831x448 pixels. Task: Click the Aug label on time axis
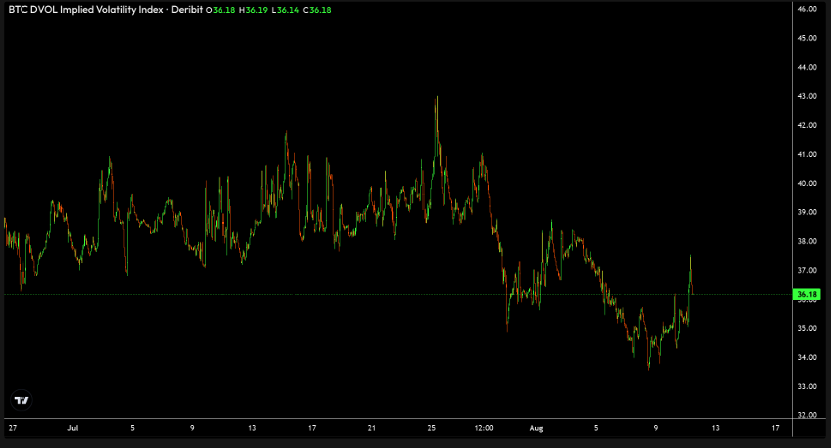(537, 428)
